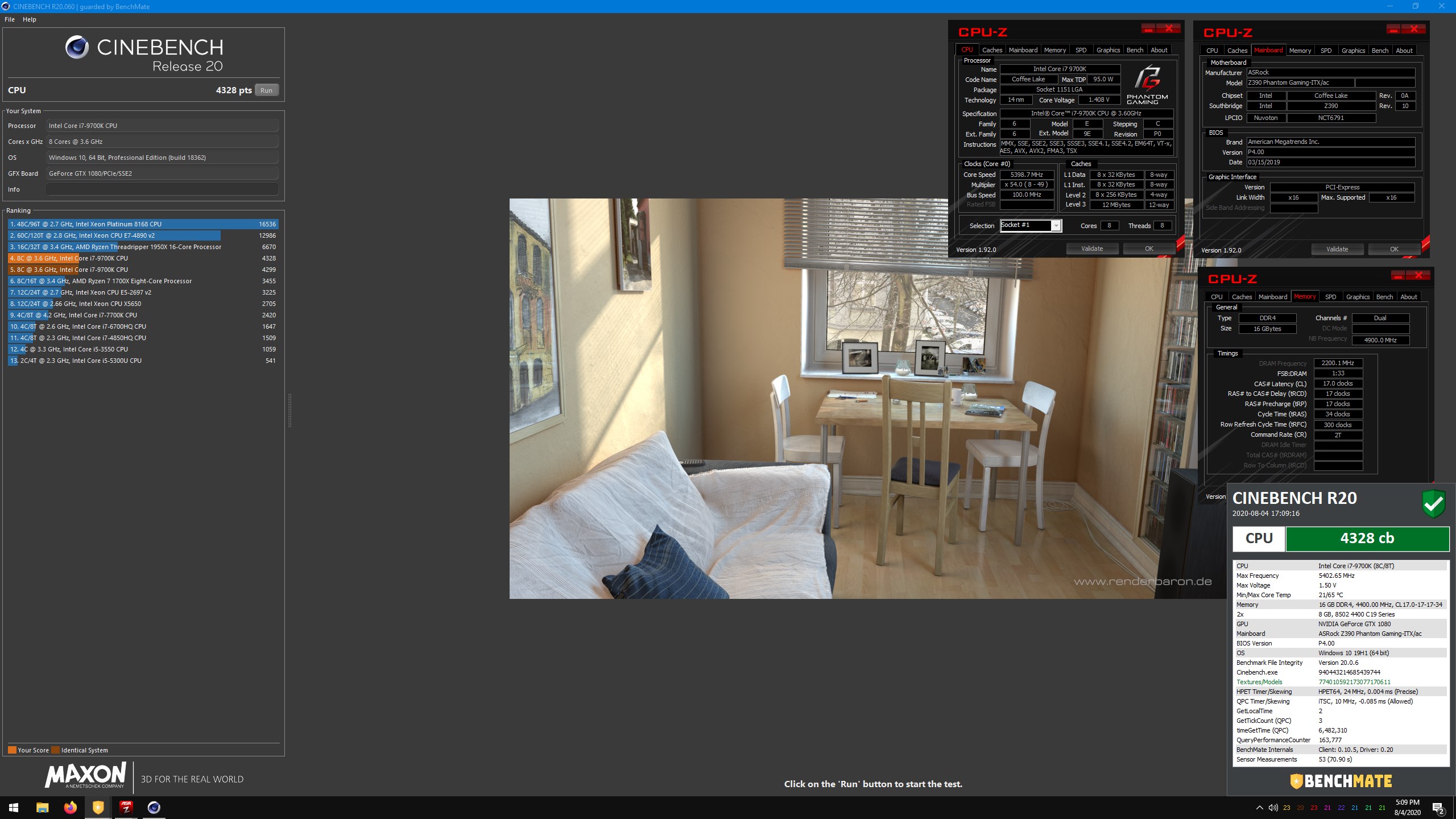Click the green 4328 cb score bar
The width and height of the screenshot is (1456, 819).
[1367, 539]
